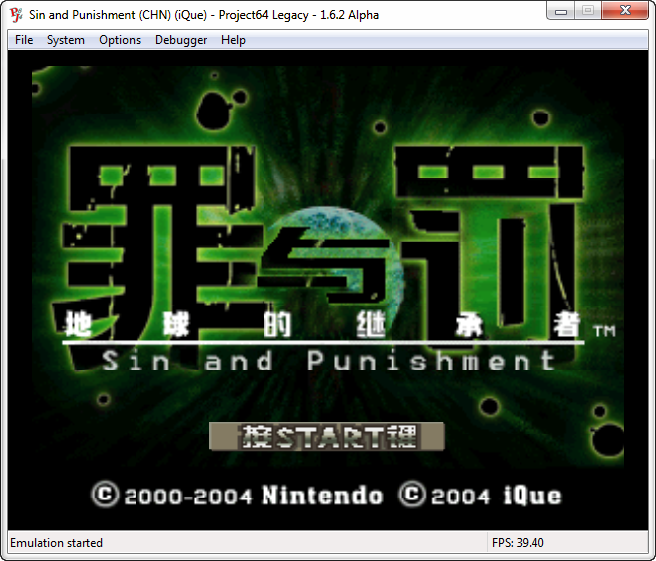656x561 pixels.
Task: Click the 'FPS: 39.40' status readout
Action: [x=518, y=543]
